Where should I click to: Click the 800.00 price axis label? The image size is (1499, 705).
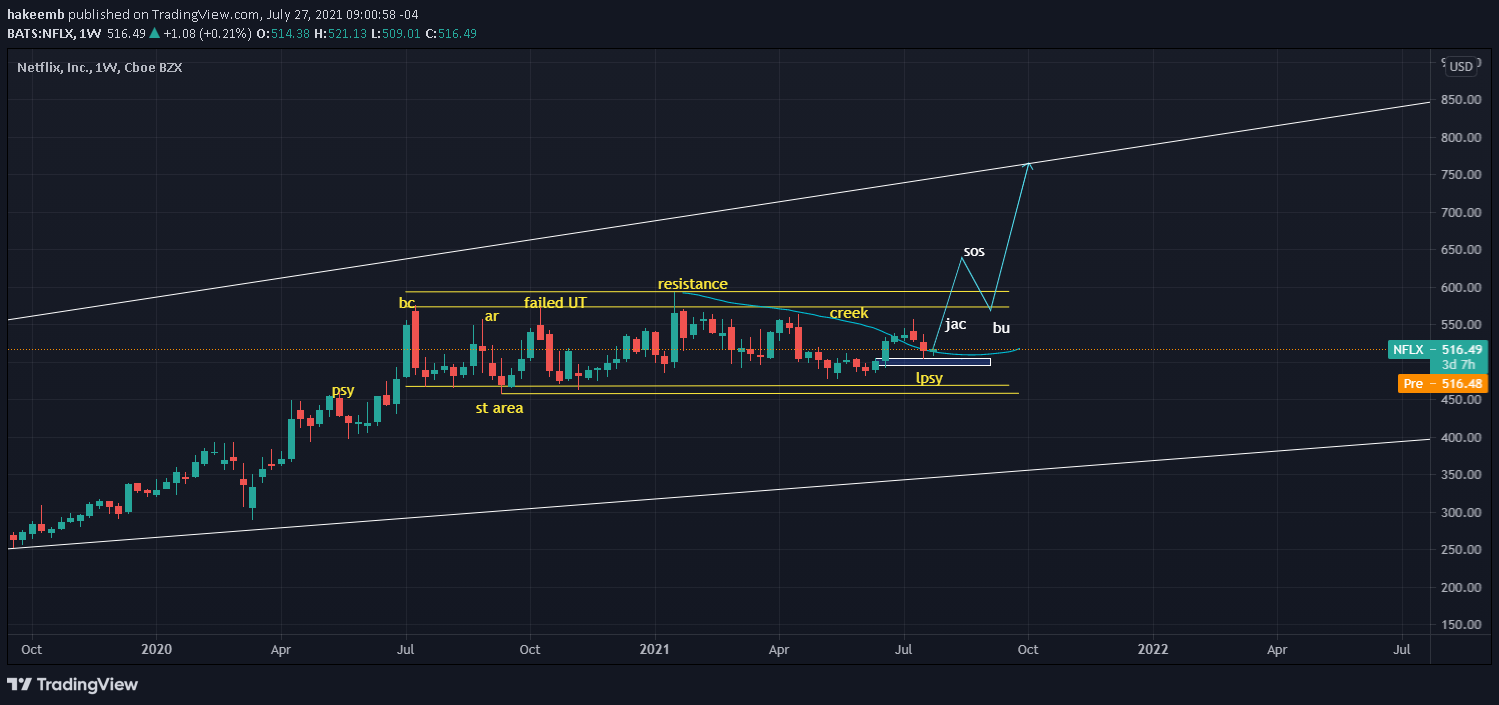[x=1461, y=138]
